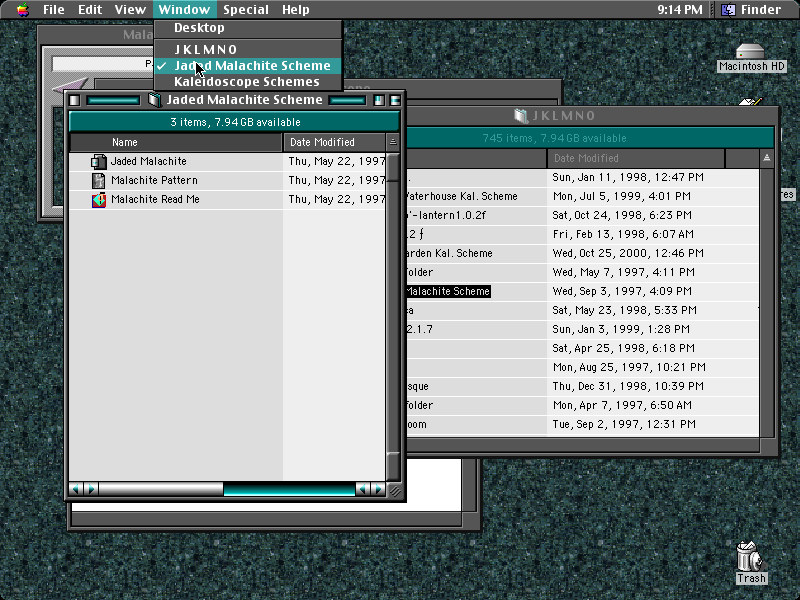The image size is (800, 600).
Task: Close the open Window menu
Action: [x=184, y=10]
